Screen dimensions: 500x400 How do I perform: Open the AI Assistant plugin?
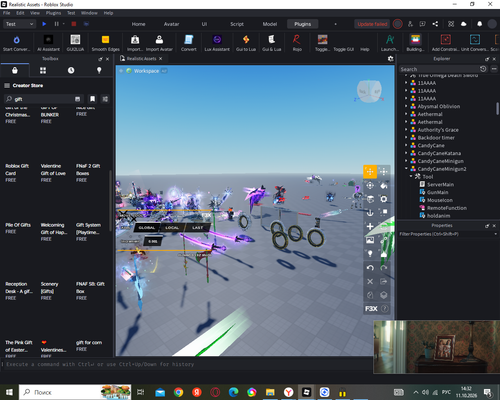click(x=48, y=43)
